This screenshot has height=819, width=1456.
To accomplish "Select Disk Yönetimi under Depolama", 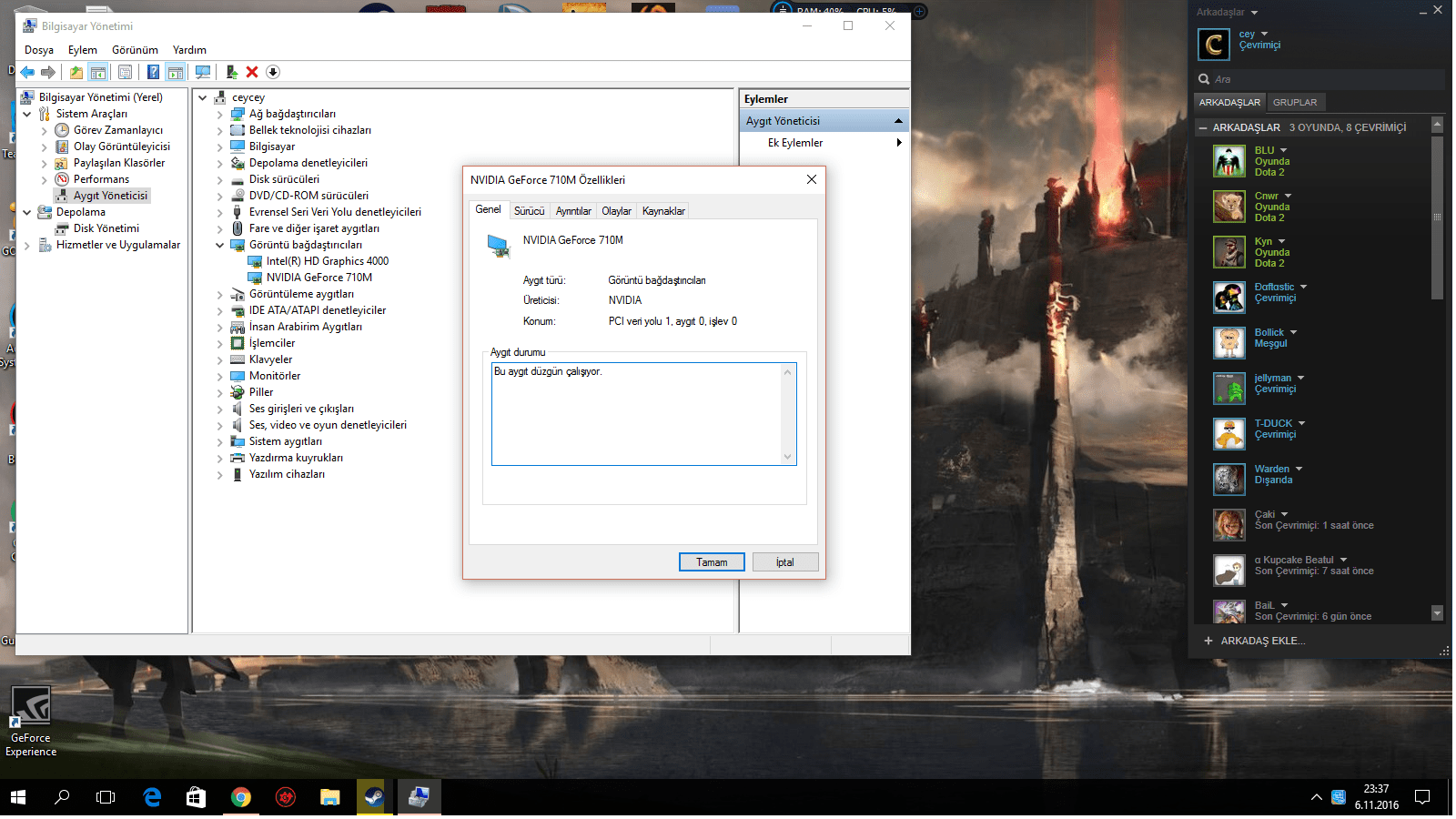I will [106, 228].
